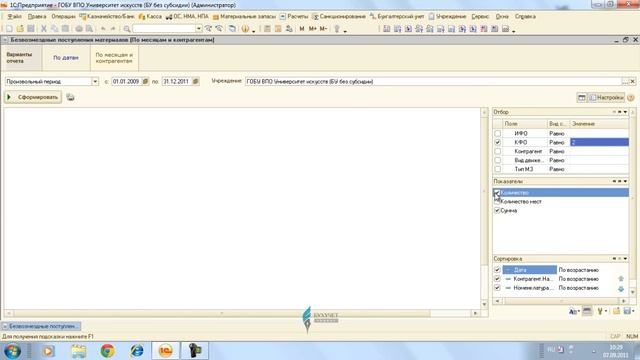This screenshot has height=360, width=640.
Task: Open the Файл menu
Action: coord(14,17)
